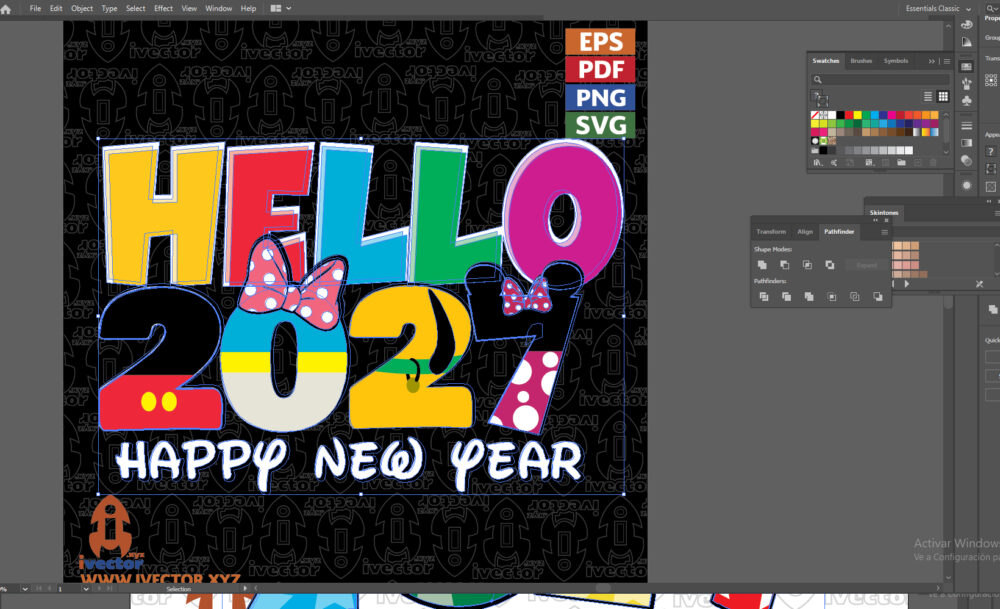Open the Edit menu
Image resolution: width=1000 pixels, height=609 pixels.
pos(56,8)
